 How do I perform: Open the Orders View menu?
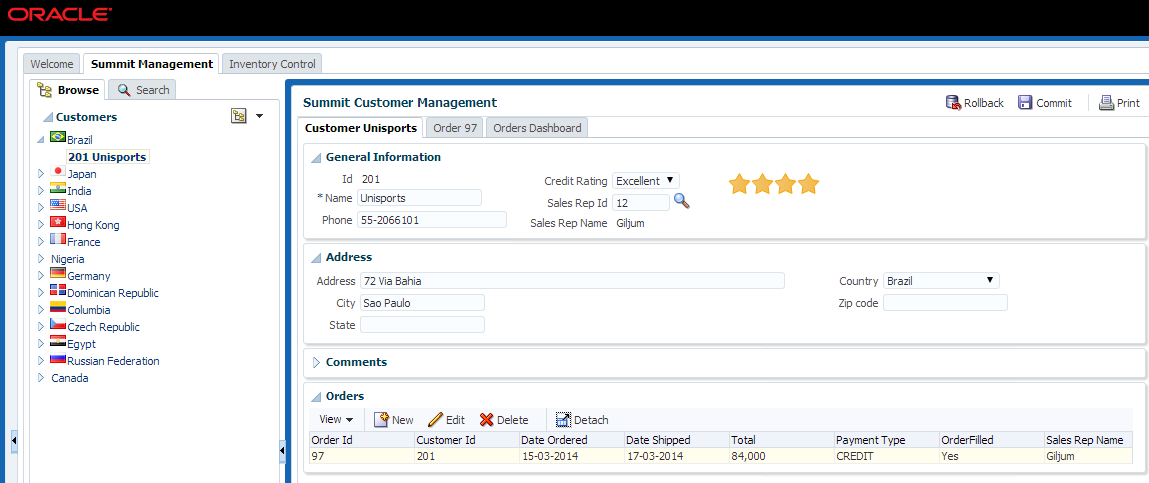tap(336, 420)
